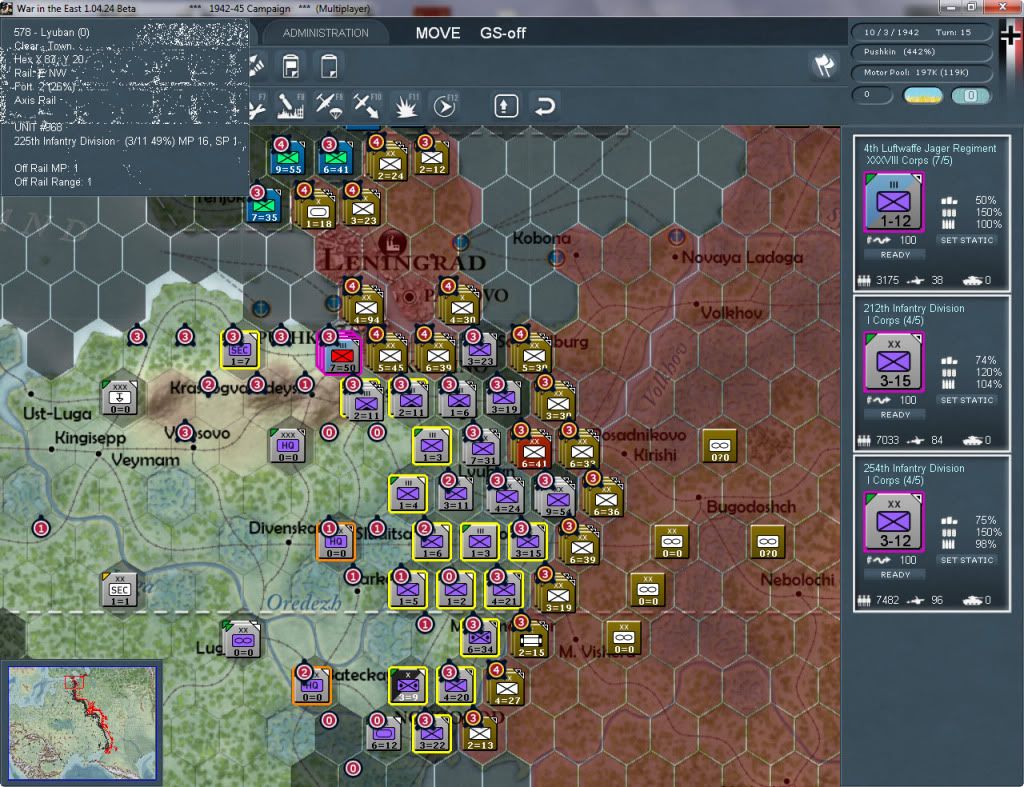The height and width of the screenshot is (787, 1024).
Task: Select Soviet armored counter 2=15
Action: [531, 640]
